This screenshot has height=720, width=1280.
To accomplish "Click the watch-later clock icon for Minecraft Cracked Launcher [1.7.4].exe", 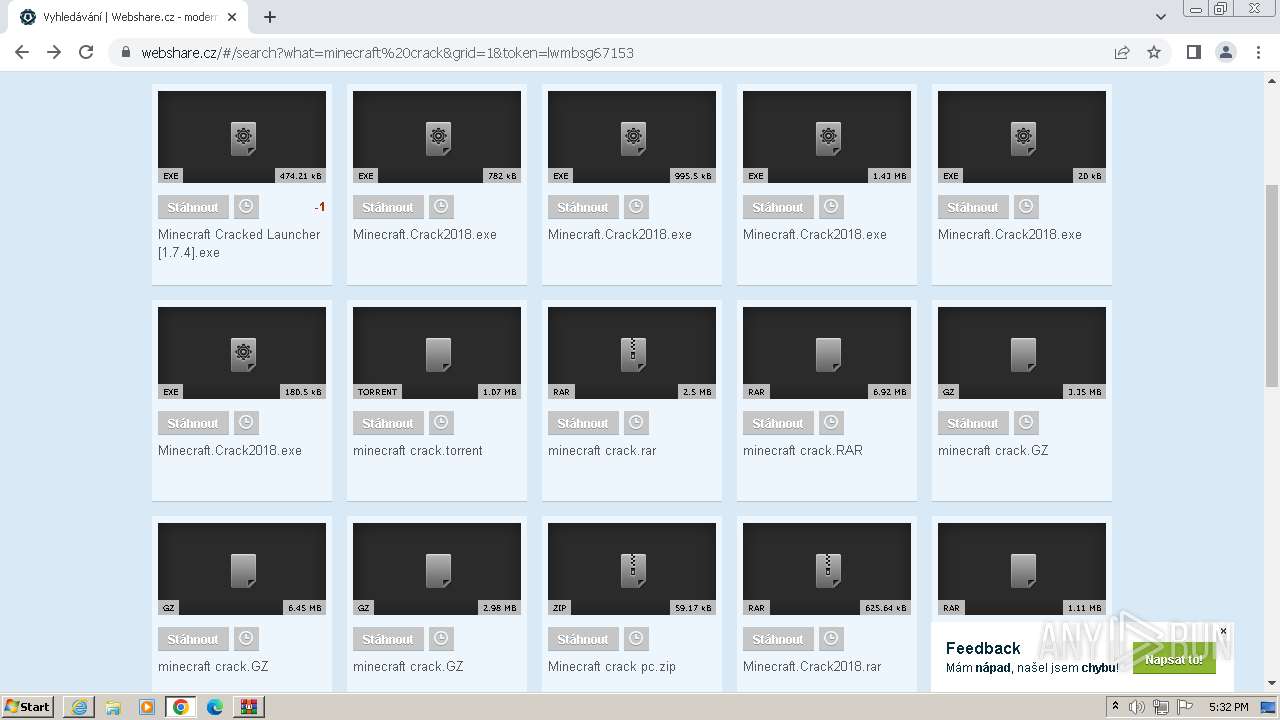I will coord(246,207).
